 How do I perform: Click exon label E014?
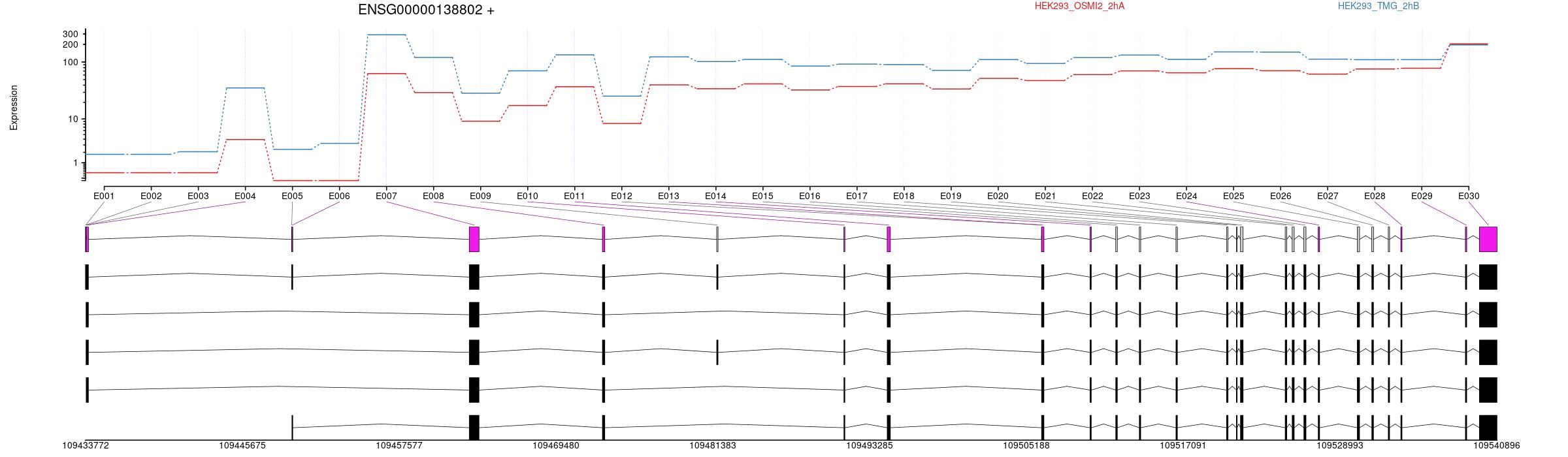coord(715,196)
